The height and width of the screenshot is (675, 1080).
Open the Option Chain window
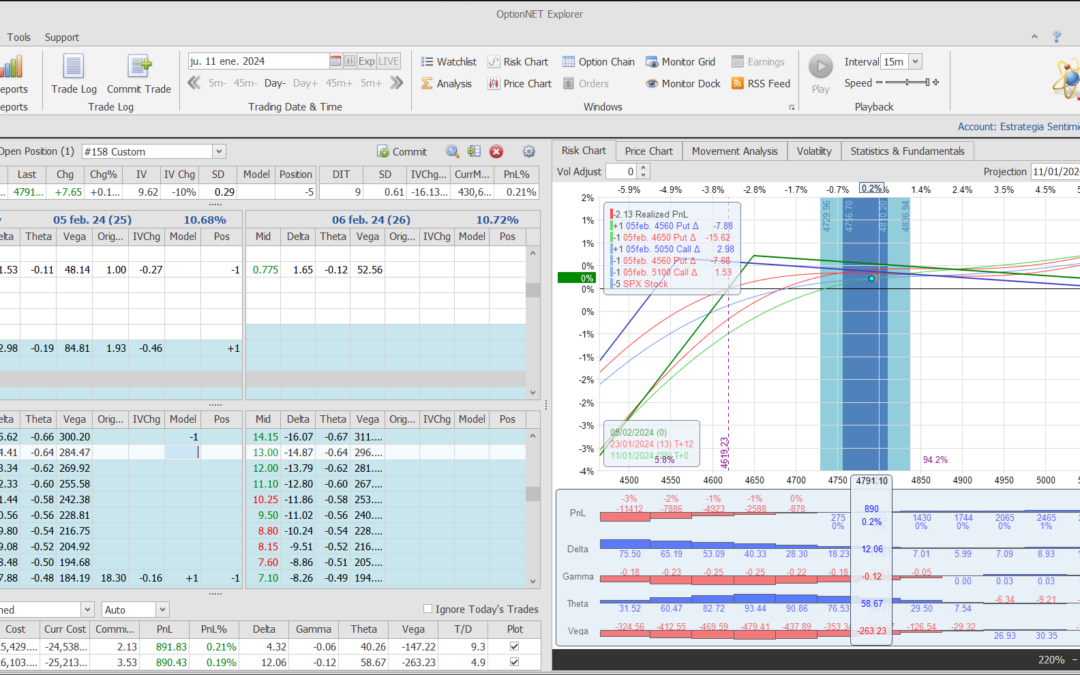tap(598, 62)
